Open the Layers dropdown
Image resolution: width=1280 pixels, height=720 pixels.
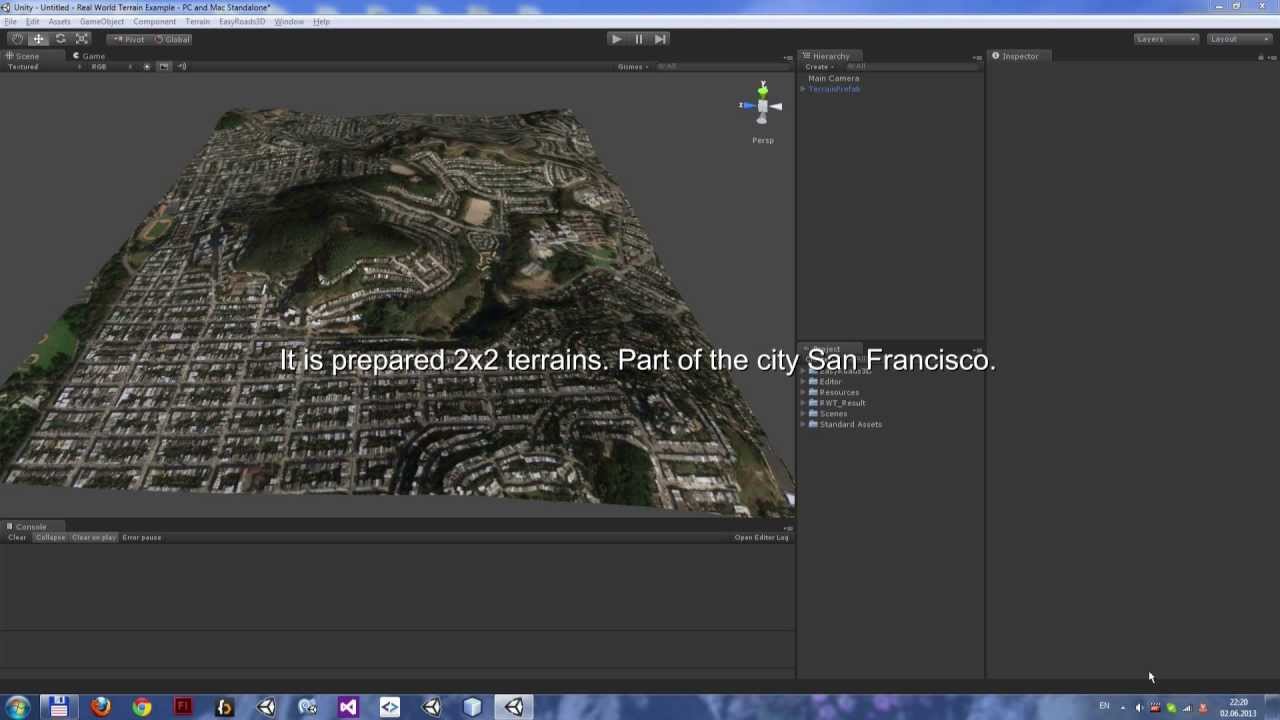pos(1166,39)
